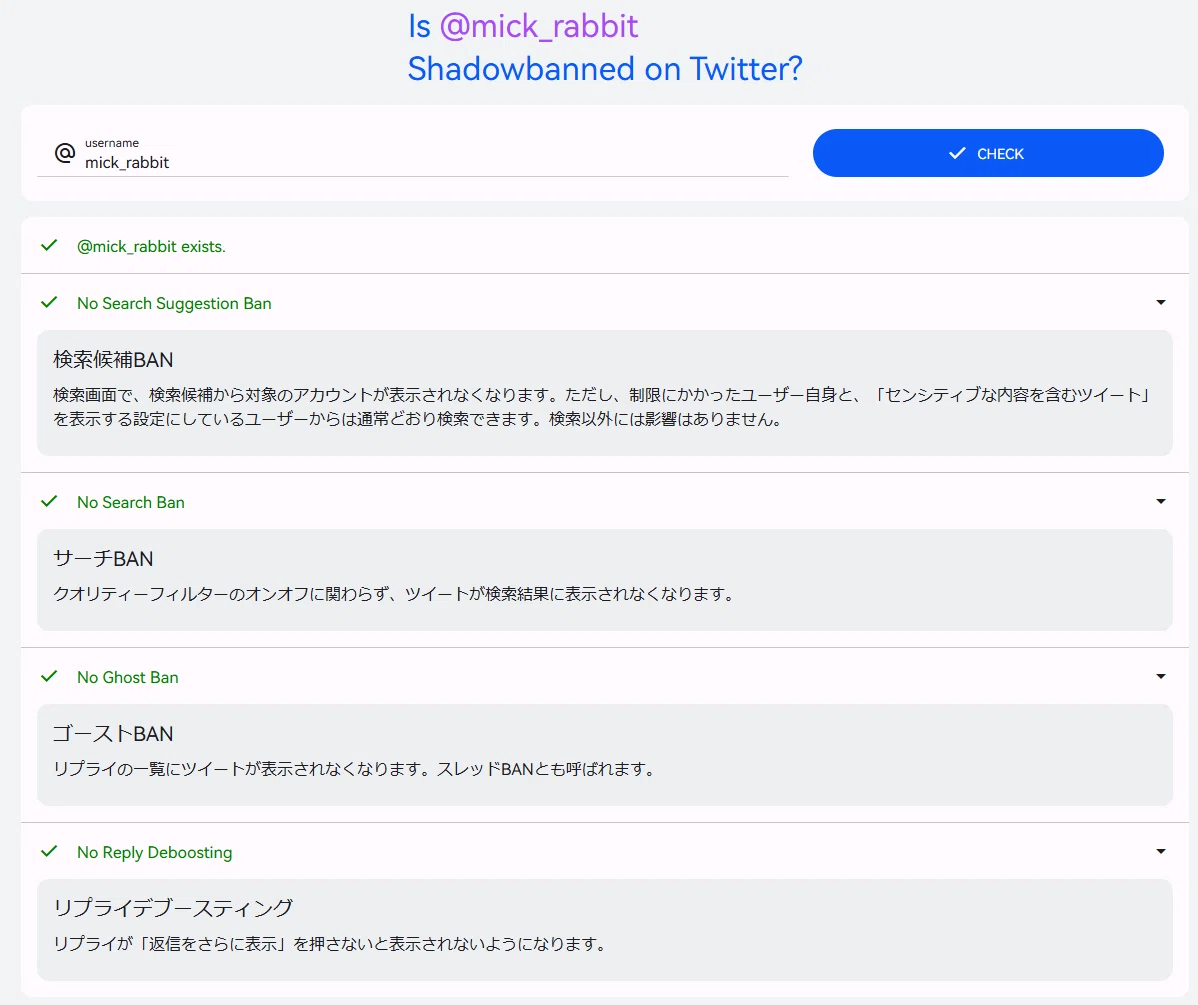Click the 'No Reply Deboosting' label
The height and width of the screenshot is (1005, 1198).
[154, 852]
